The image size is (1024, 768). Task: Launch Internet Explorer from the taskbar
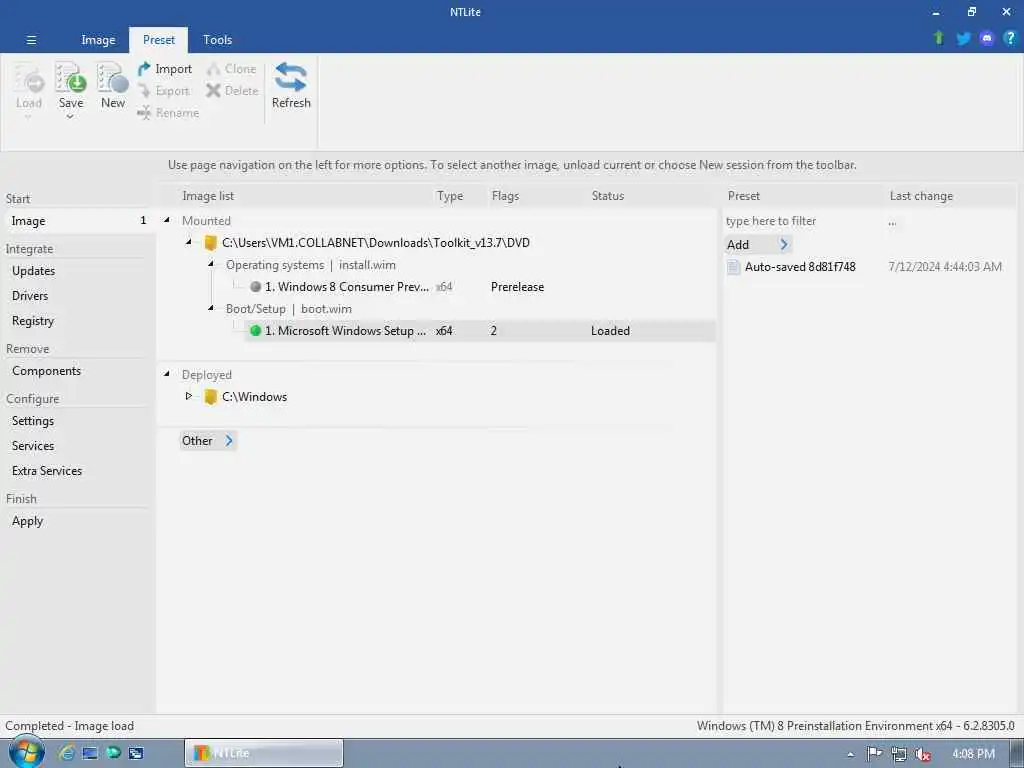tap(66, 753)
